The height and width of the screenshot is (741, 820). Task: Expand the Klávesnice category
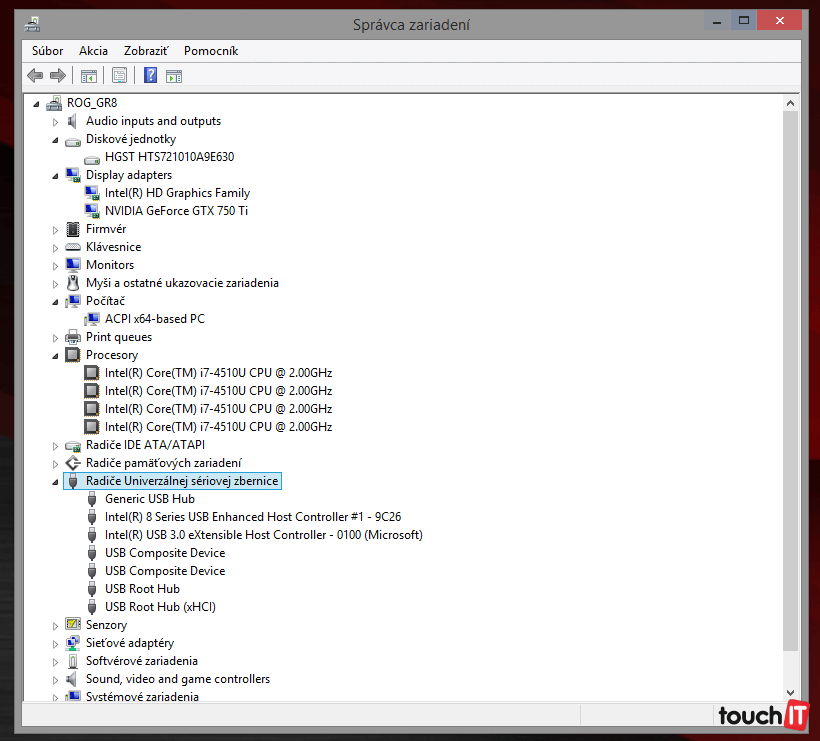click(56, 247)
